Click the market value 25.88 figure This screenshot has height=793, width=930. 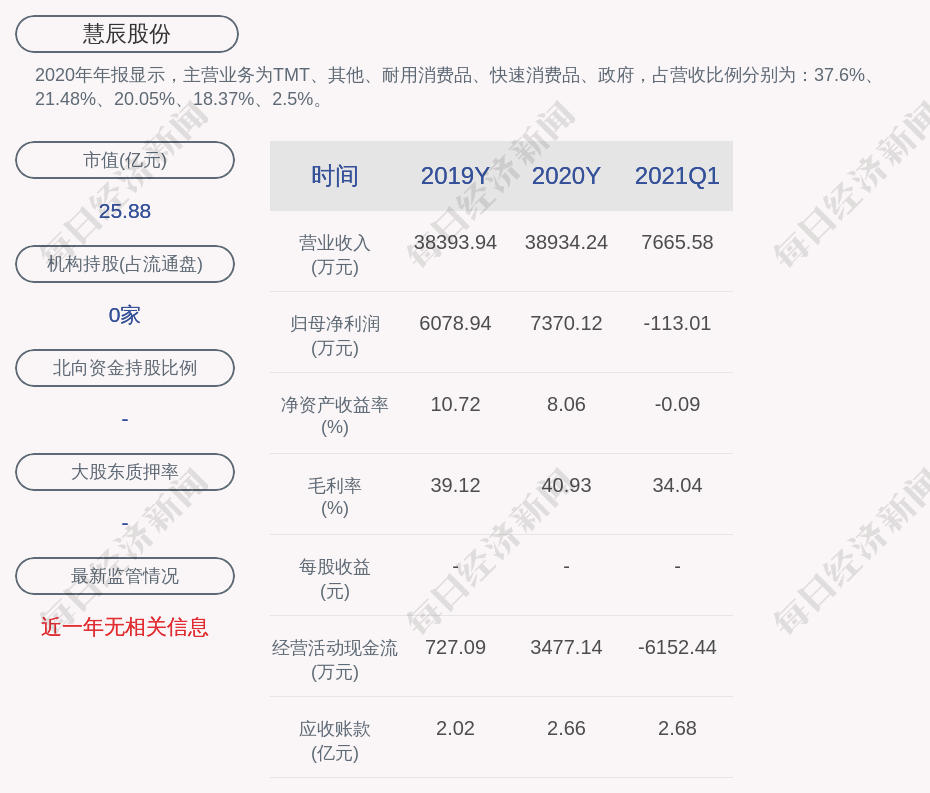click(125, 211)
